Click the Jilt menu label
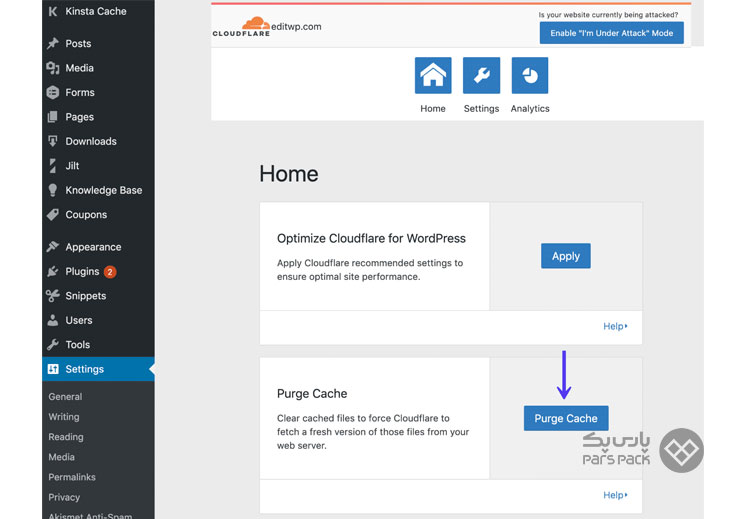The image size is (750, 519). 72,166
